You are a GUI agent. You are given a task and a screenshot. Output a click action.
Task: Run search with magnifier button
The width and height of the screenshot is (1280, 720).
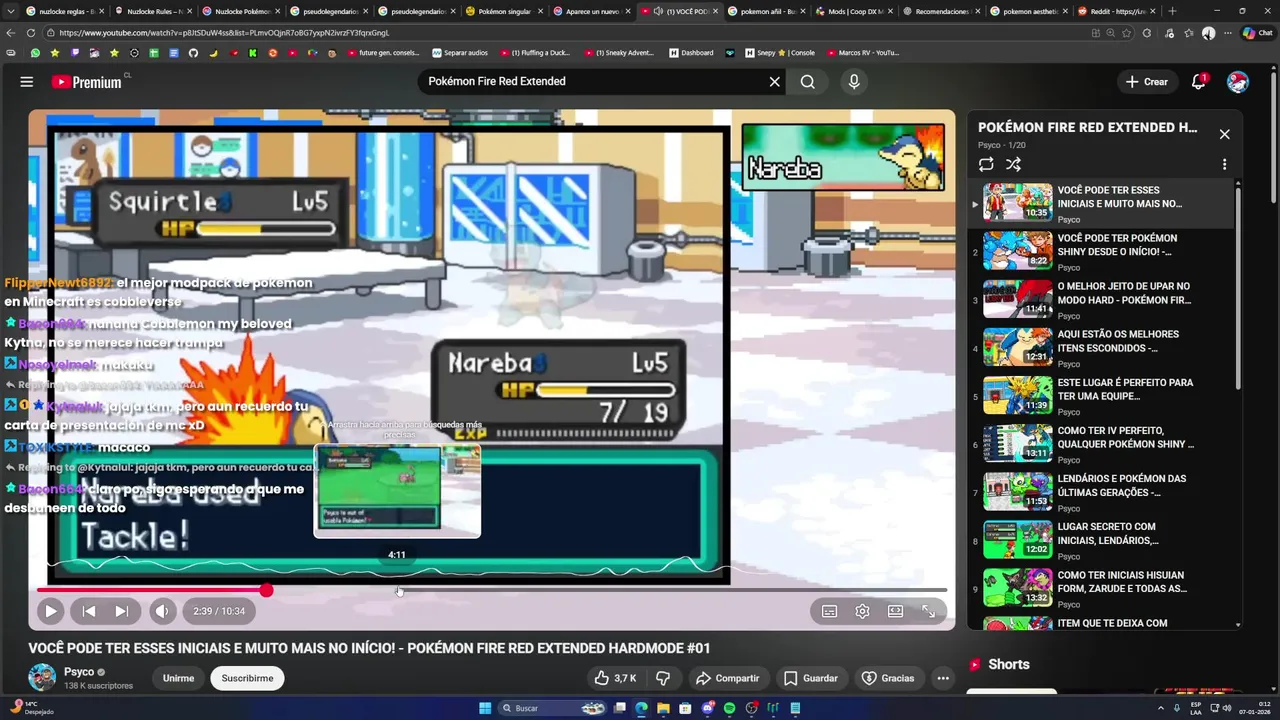coord(807,82)
